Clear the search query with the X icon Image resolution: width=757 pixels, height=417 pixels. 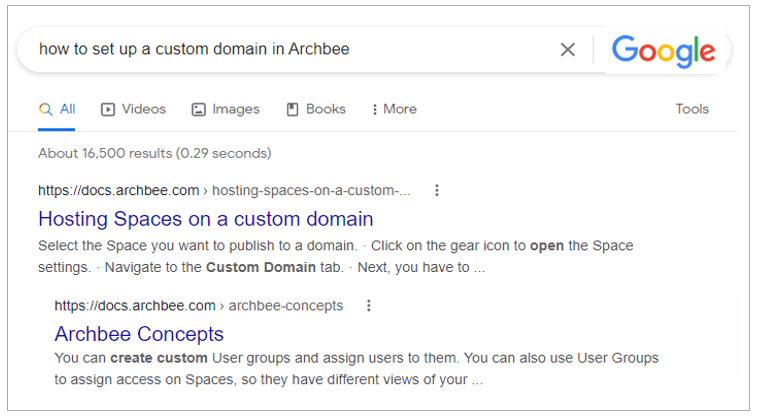567,50
